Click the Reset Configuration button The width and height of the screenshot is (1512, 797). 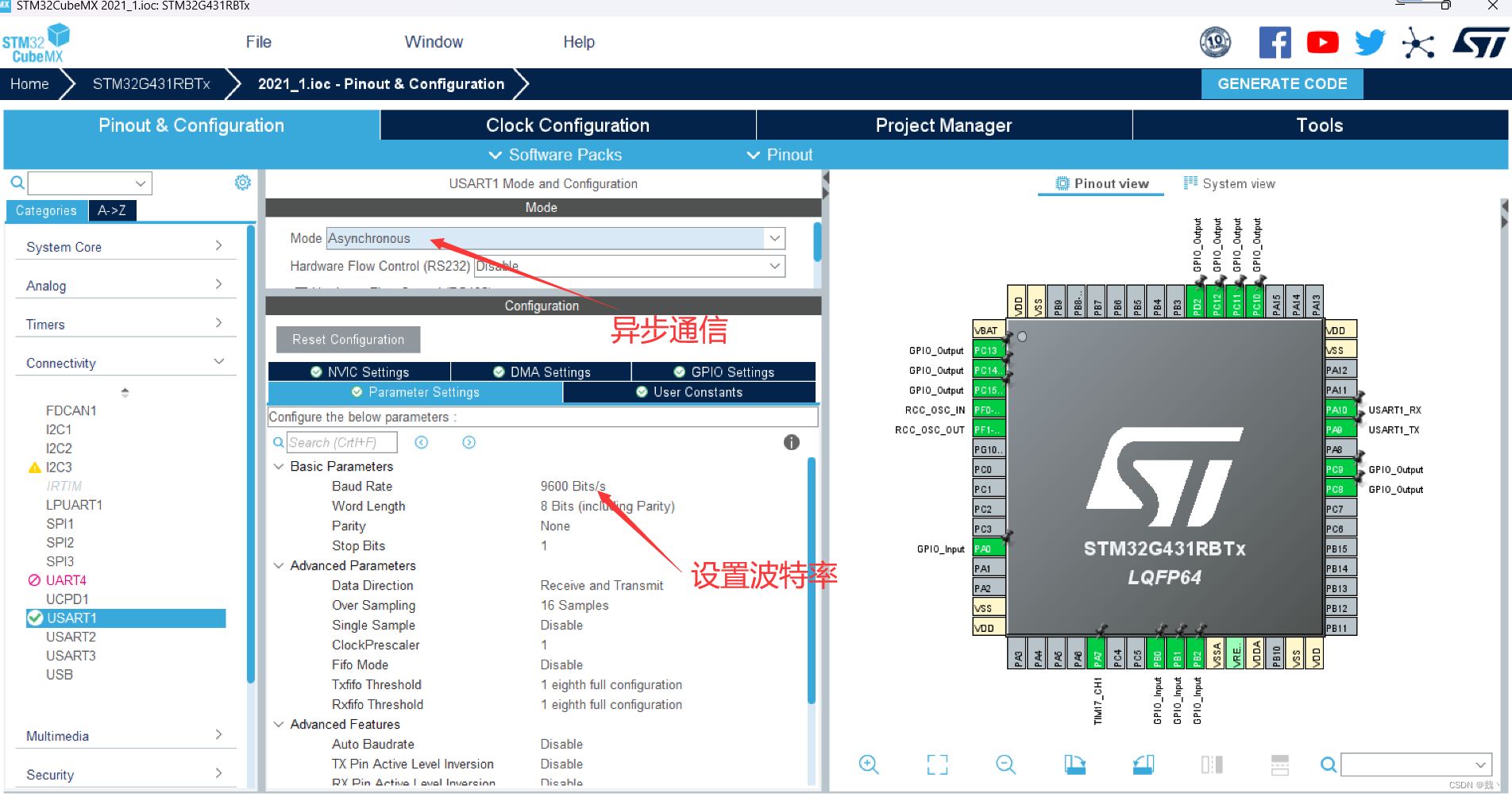pos(348,339)
